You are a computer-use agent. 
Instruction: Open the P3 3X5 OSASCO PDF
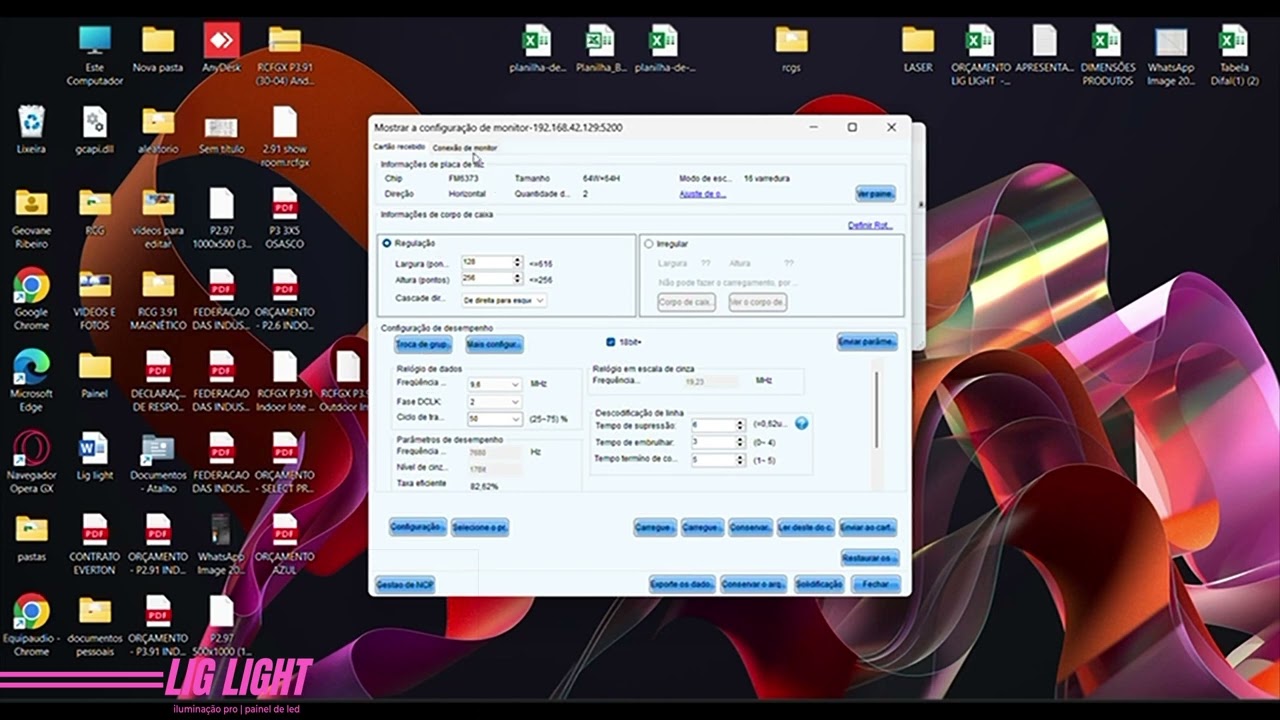[x=285, y=218]
